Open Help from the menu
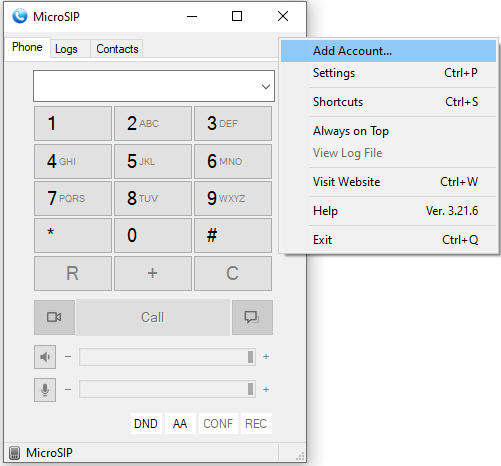The image size is (501, 466). 388,211
